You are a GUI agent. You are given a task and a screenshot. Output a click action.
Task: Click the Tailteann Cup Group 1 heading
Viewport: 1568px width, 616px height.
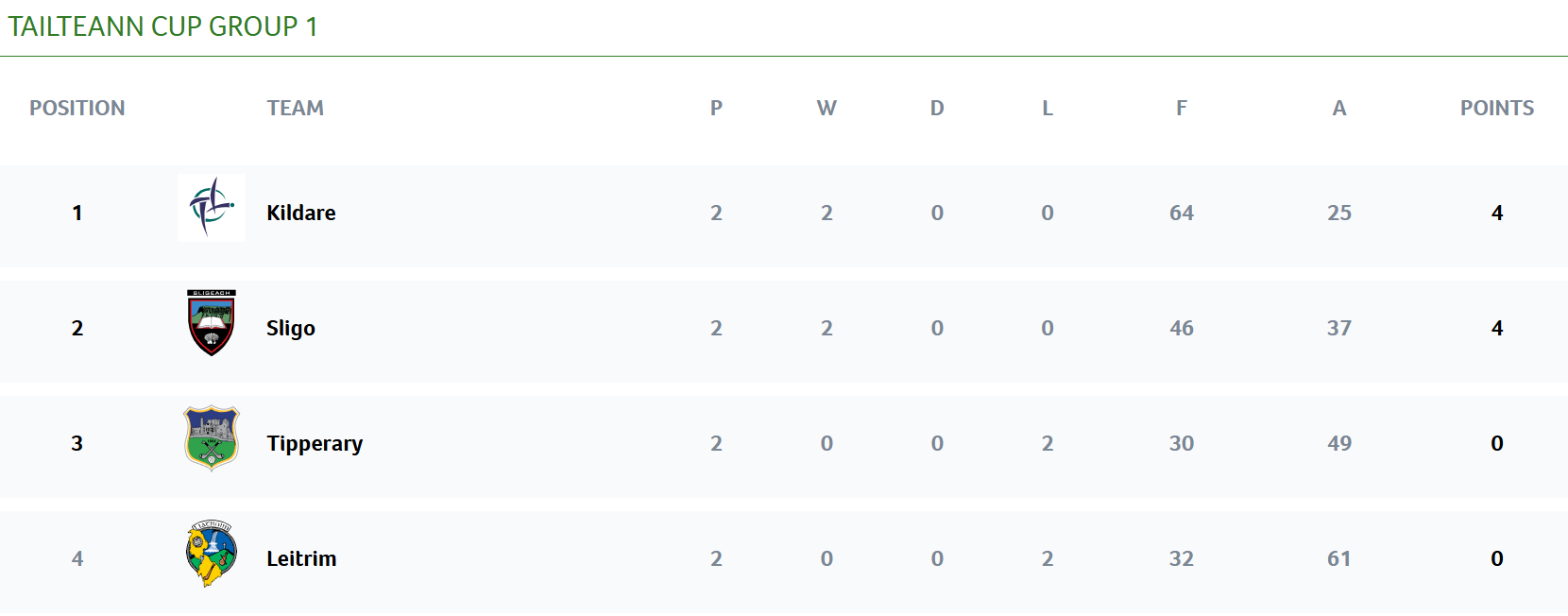pyautogui.click(x=162, y=26)
